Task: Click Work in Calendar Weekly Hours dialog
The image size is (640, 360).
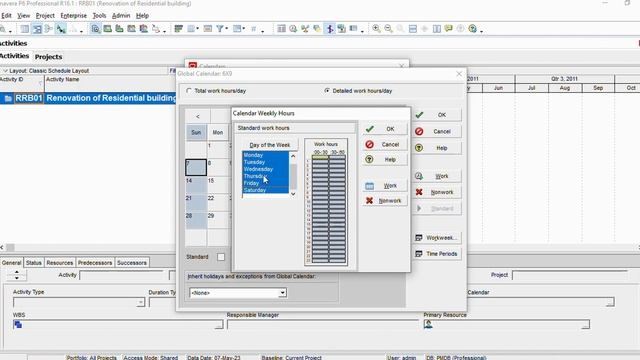Action: pos(384,186)
